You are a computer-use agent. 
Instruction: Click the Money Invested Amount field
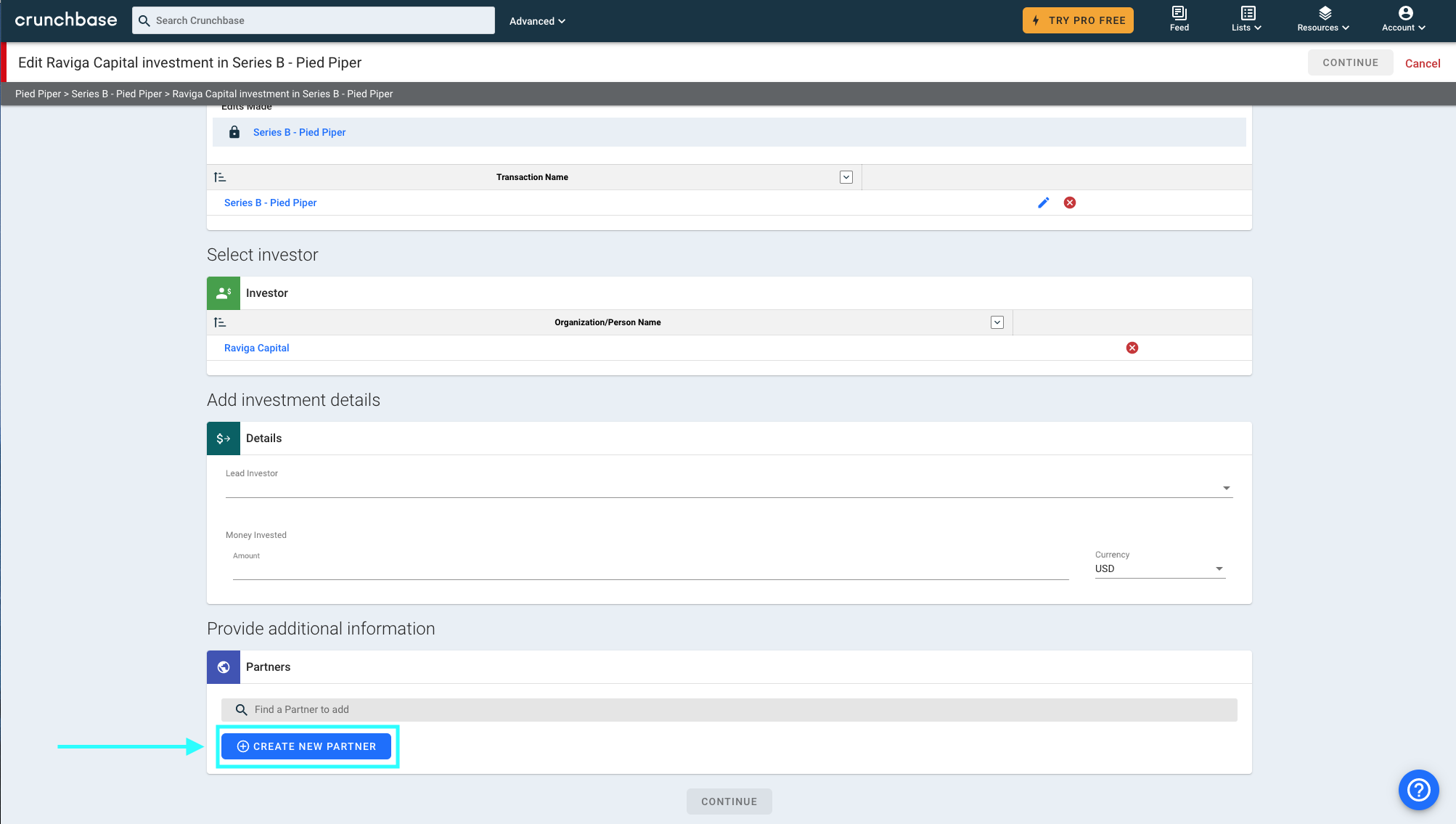click(650, 567)
